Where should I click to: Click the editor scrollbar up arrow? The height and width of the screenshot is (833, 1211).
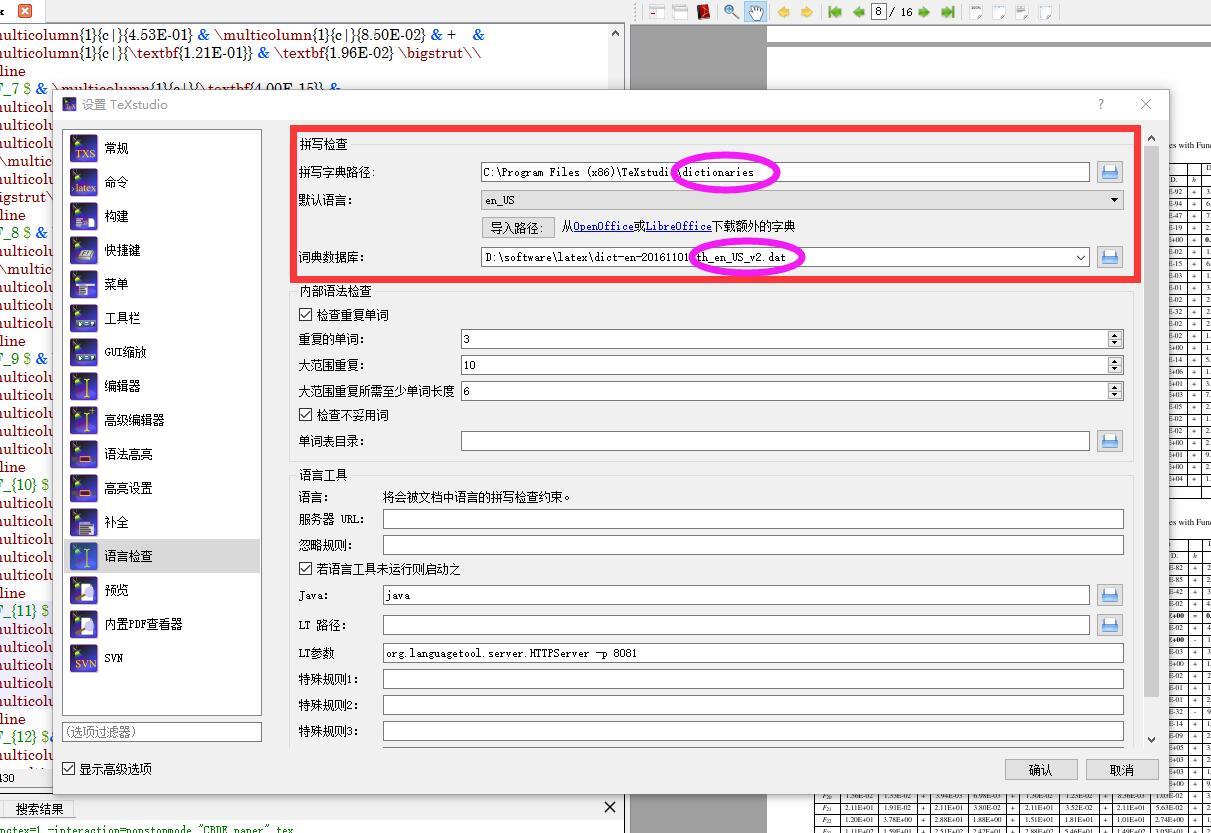pos(616,34)
